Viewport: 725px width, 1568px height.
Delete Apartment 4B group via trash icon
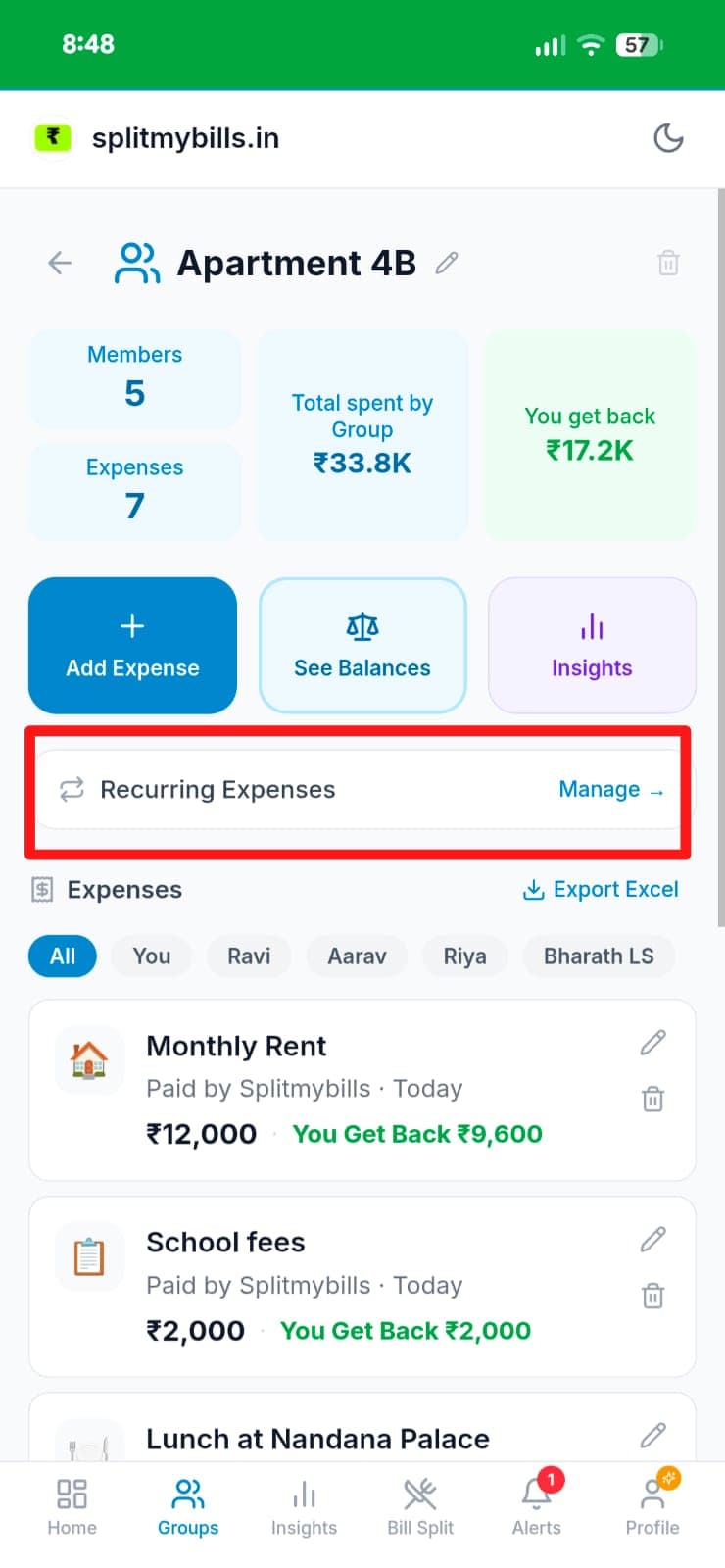click(x=668, y=263)
